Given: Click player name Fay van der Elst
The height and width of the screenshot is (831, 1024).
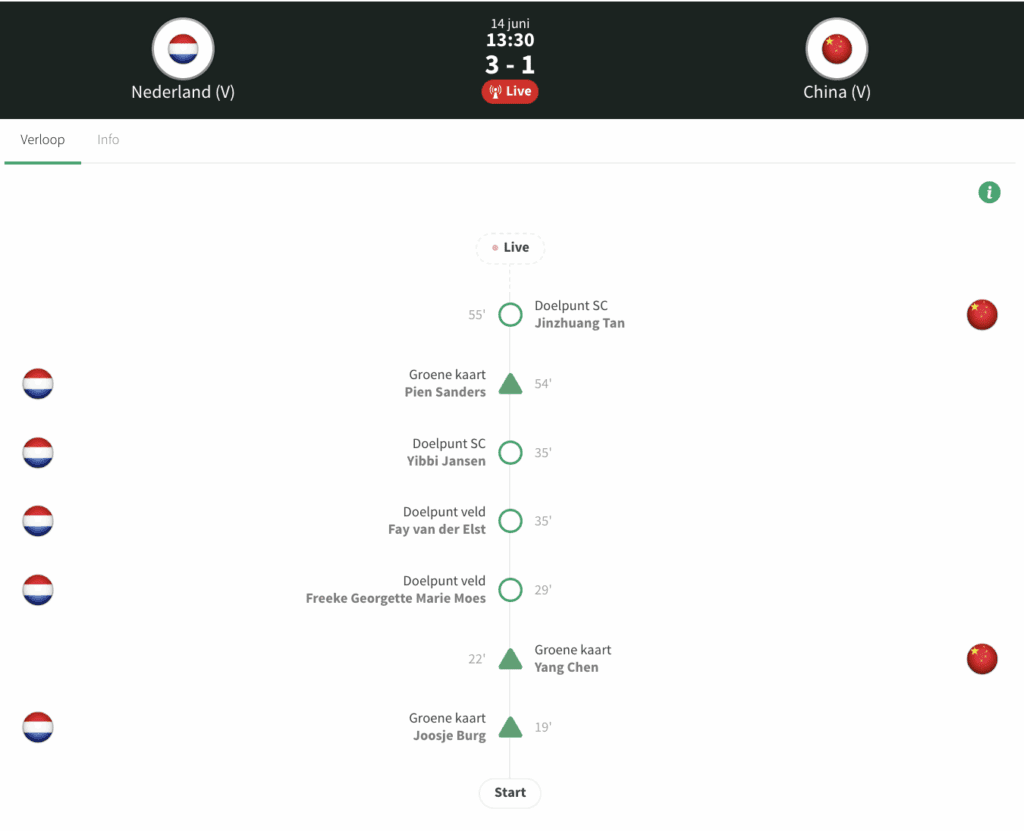Looking at the screenshot, I should (437, 530).
